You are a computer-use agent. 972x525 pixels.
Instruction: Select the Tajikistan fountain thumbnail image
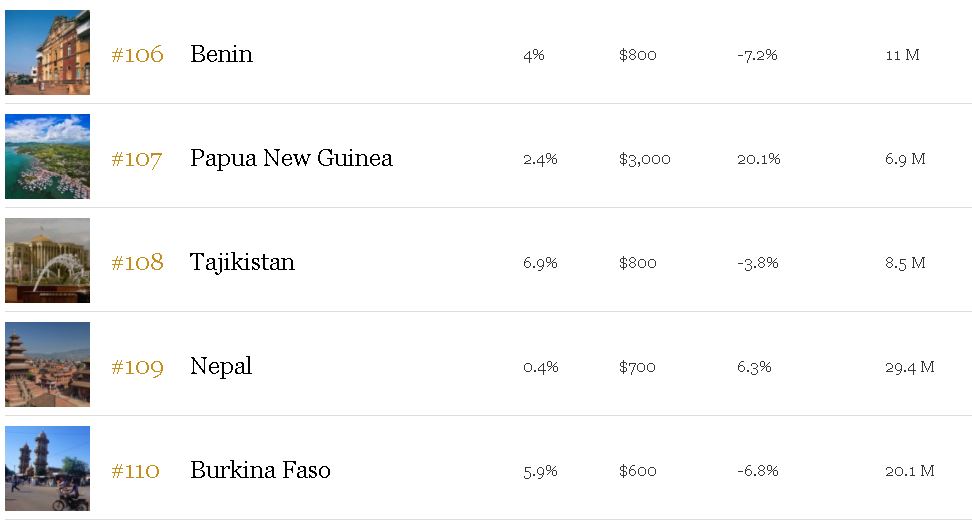coord(47,261)
